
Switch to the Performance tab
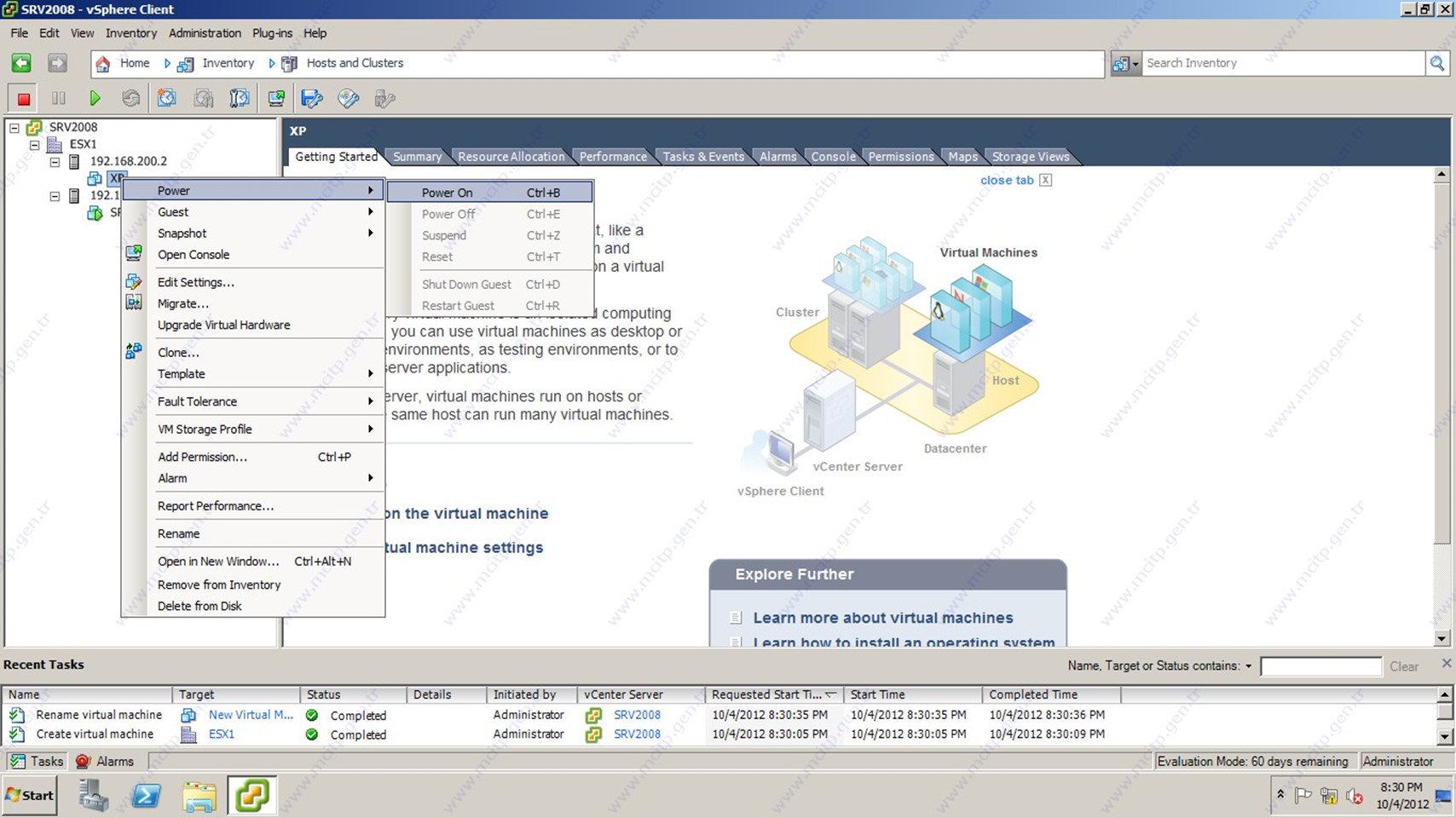[613, 157]
